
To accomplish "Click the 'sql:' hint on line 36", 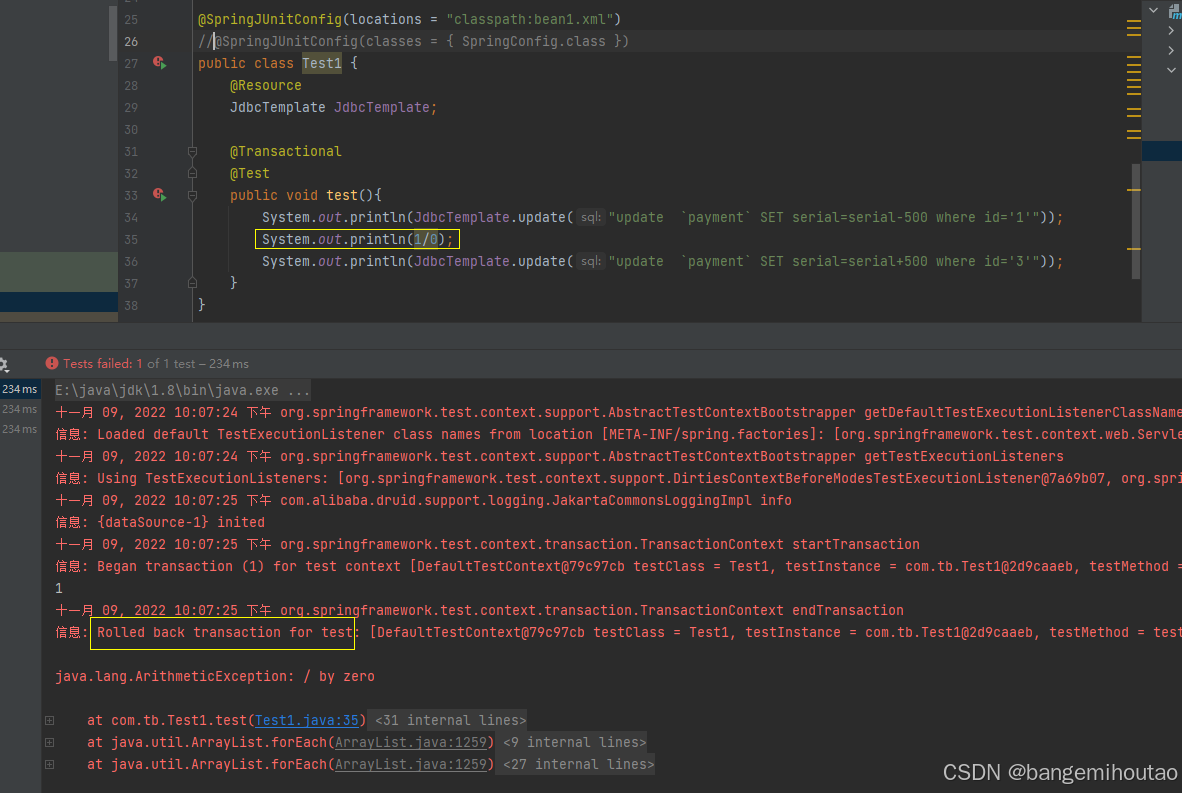I will pos(592,261).
